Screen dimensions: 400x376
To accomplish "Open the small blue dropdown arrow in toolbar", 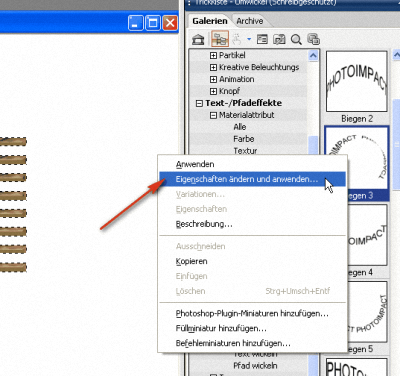I will click(249, 39).
